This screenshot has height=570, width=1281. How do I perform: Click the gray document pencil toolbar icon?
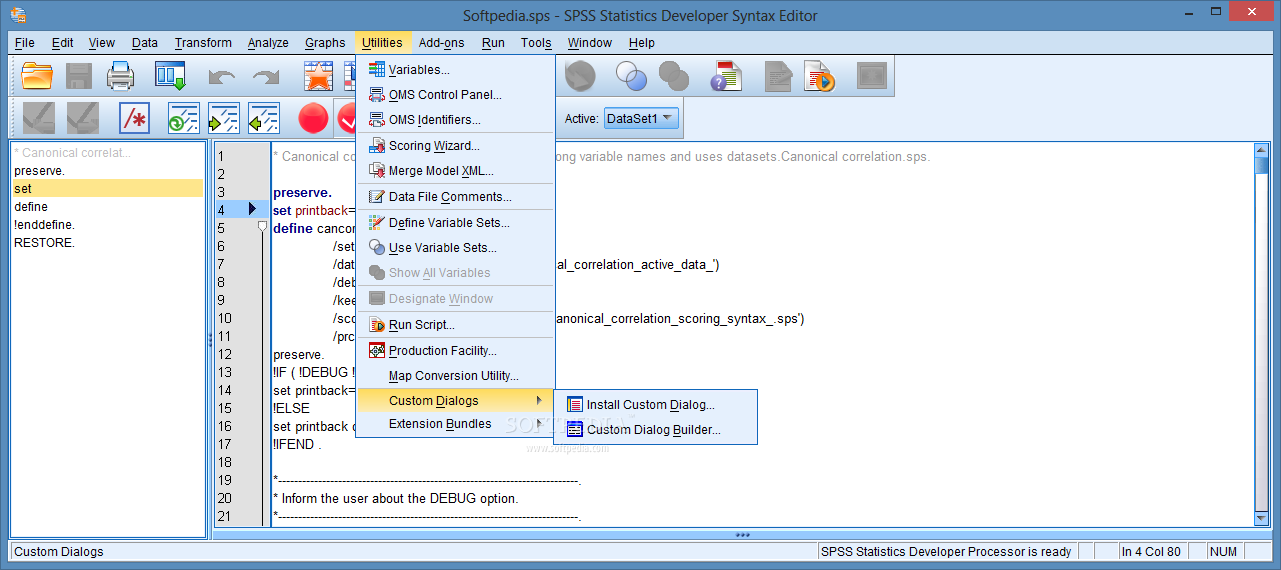(777, 76)
